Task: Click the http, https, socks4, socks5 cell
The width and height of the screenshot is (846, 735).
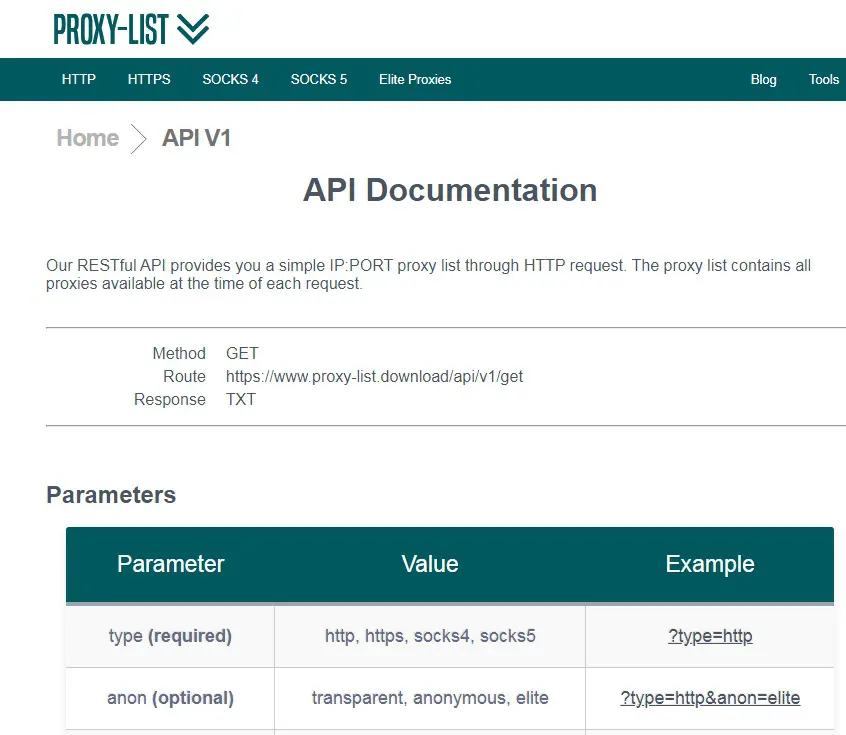Action: [x=430, y=636]
